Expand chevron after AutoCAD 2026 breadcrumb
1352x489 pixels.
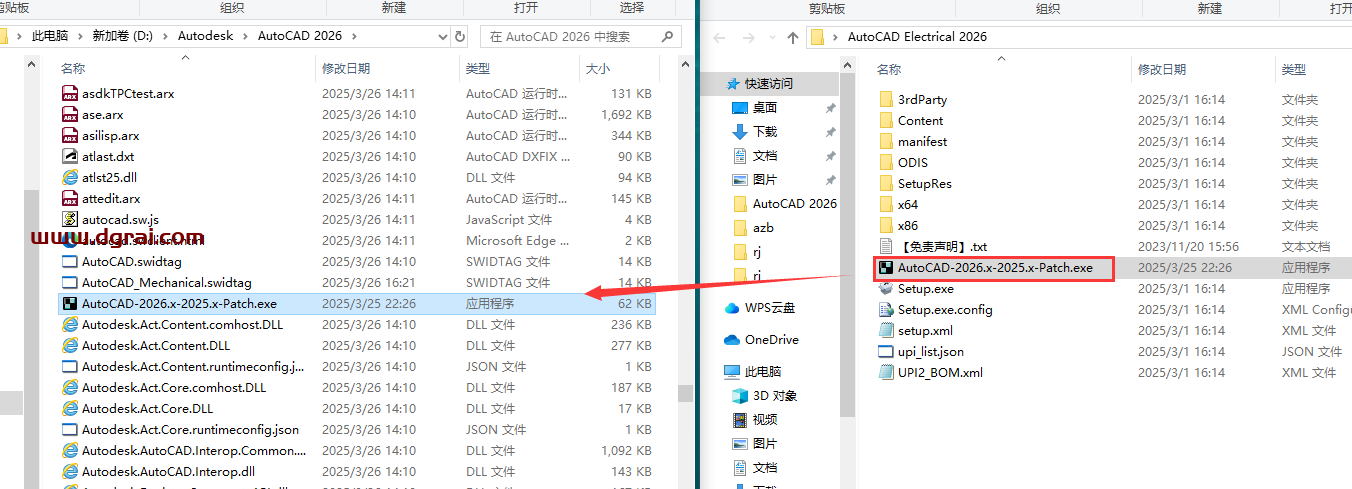(x=353, y=36)
